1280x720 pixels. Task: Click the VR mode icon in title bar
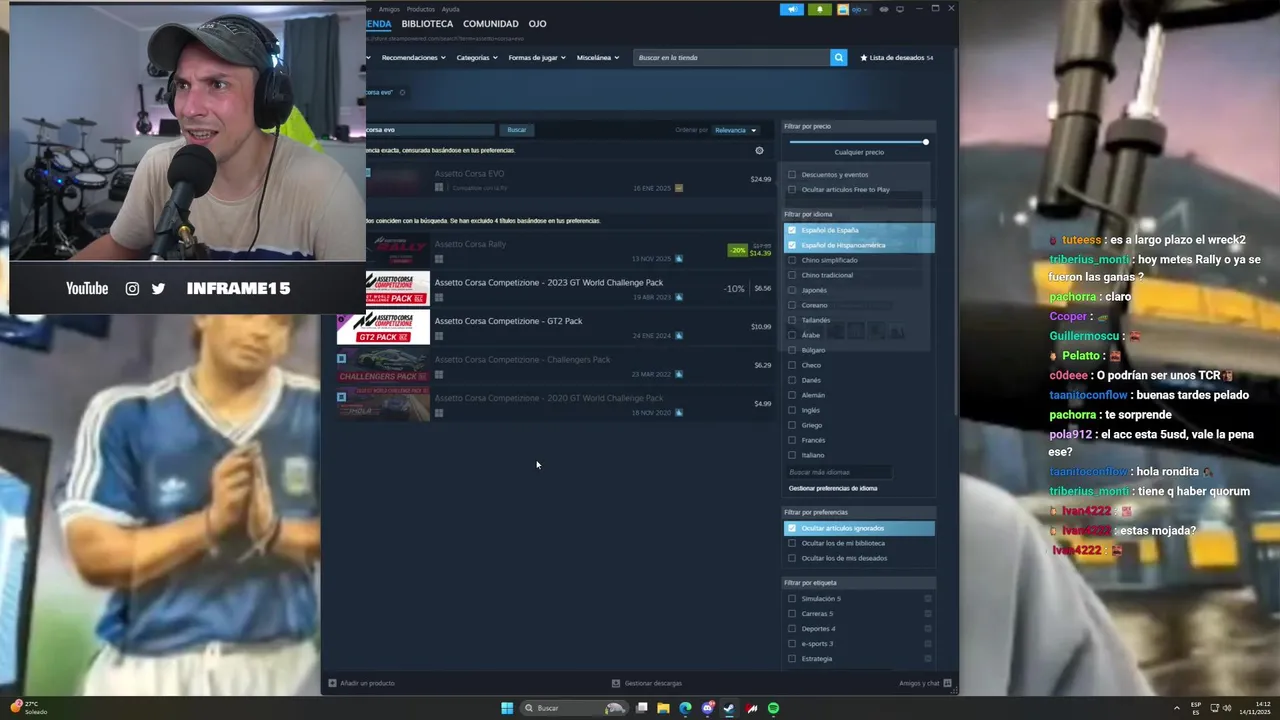click(883, 9)
